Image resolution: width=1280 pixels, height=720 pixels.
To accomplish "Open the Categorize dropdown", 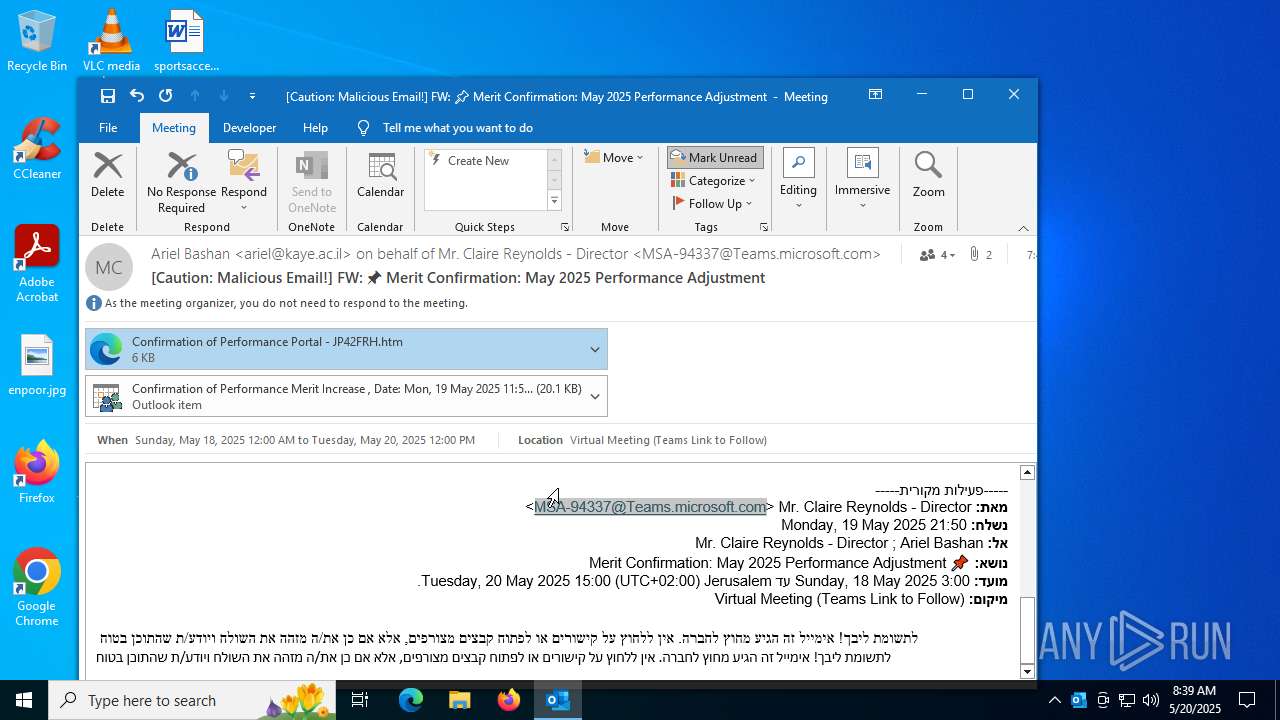I will click(x=713, y=180).
